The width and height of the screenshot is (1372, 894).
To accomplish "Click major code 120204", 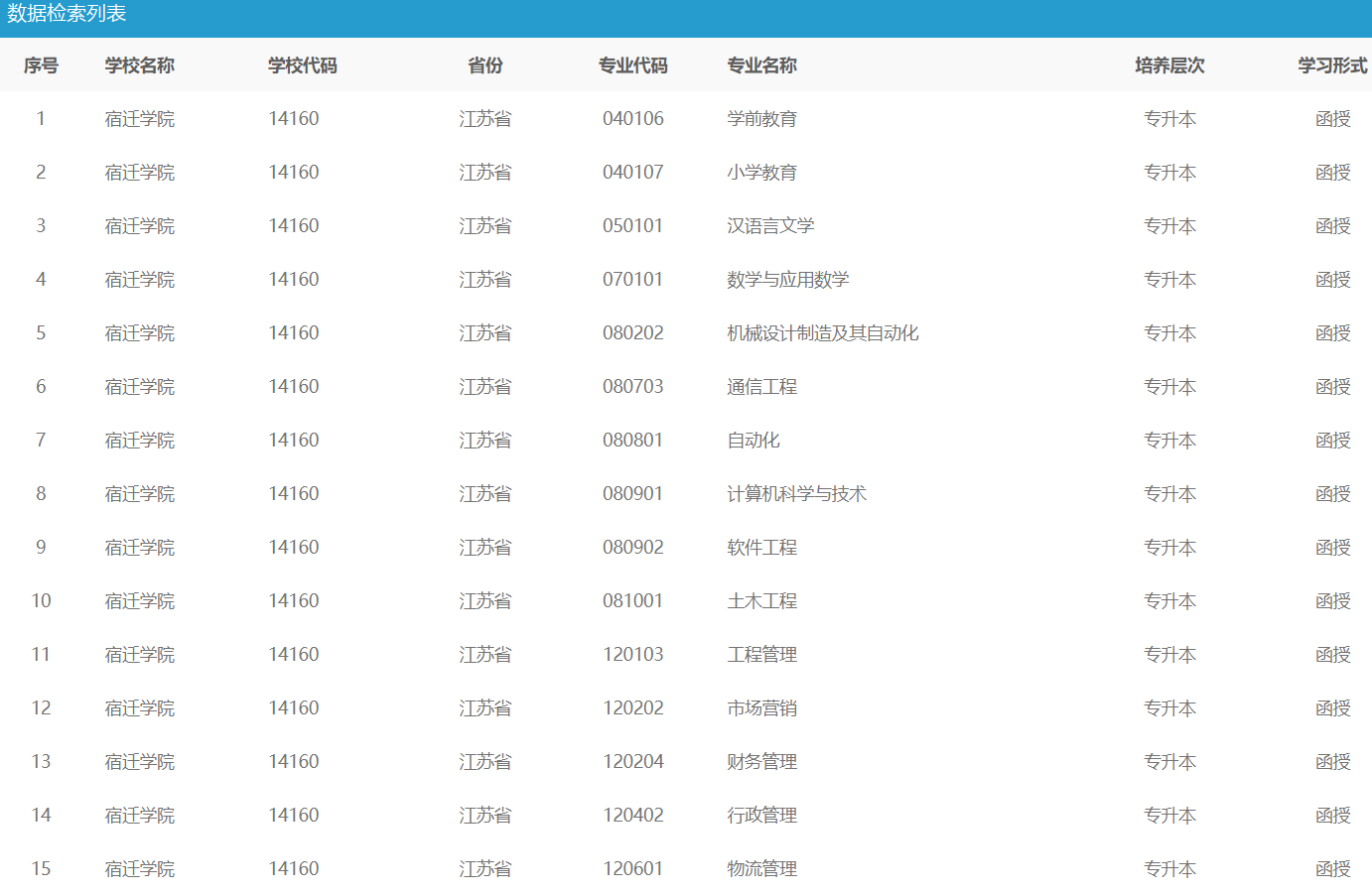I will 633,762.
